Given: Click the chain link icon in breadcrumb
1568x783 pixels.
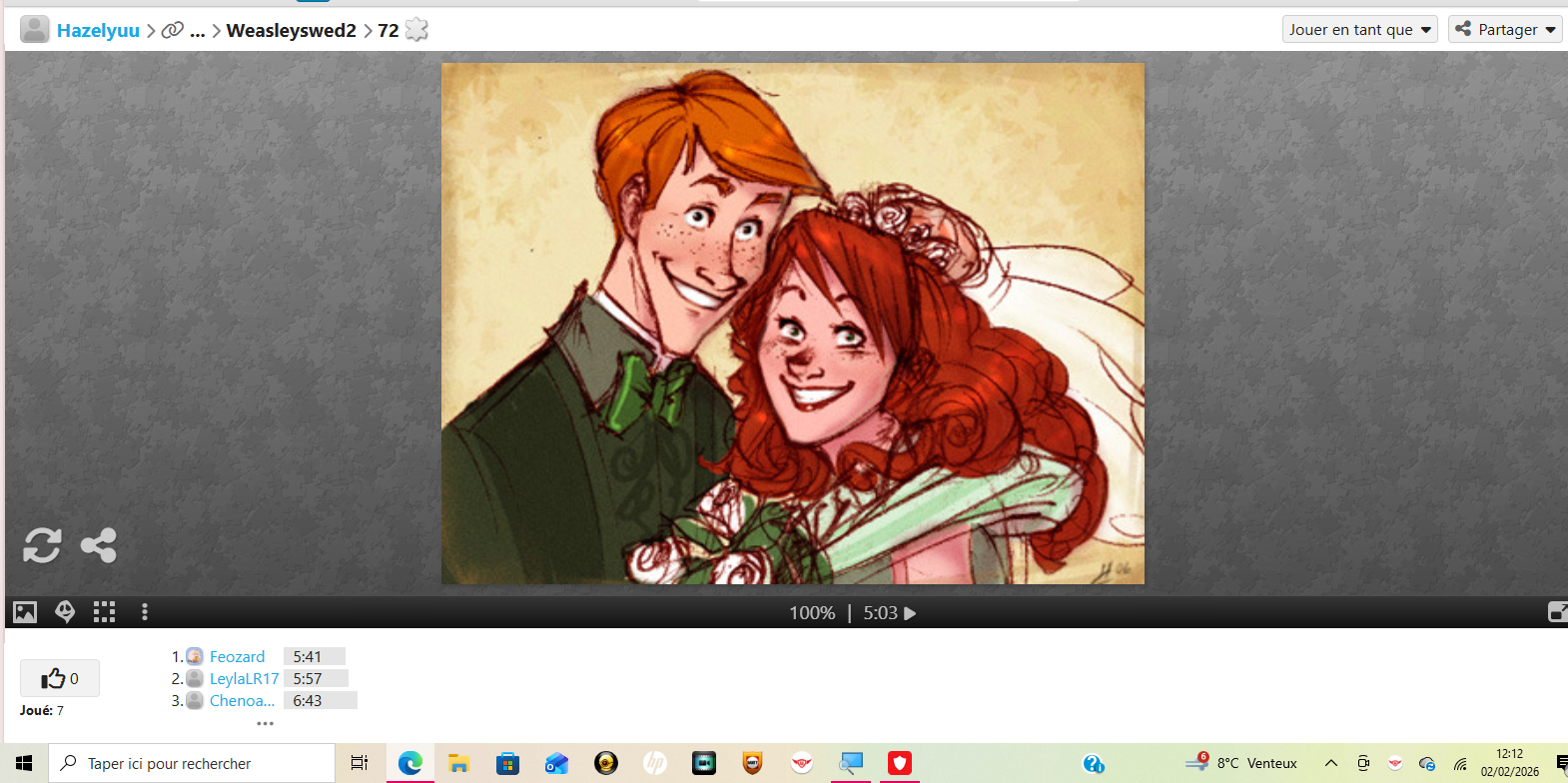Looking at the screenshot, I should [173, 30].
